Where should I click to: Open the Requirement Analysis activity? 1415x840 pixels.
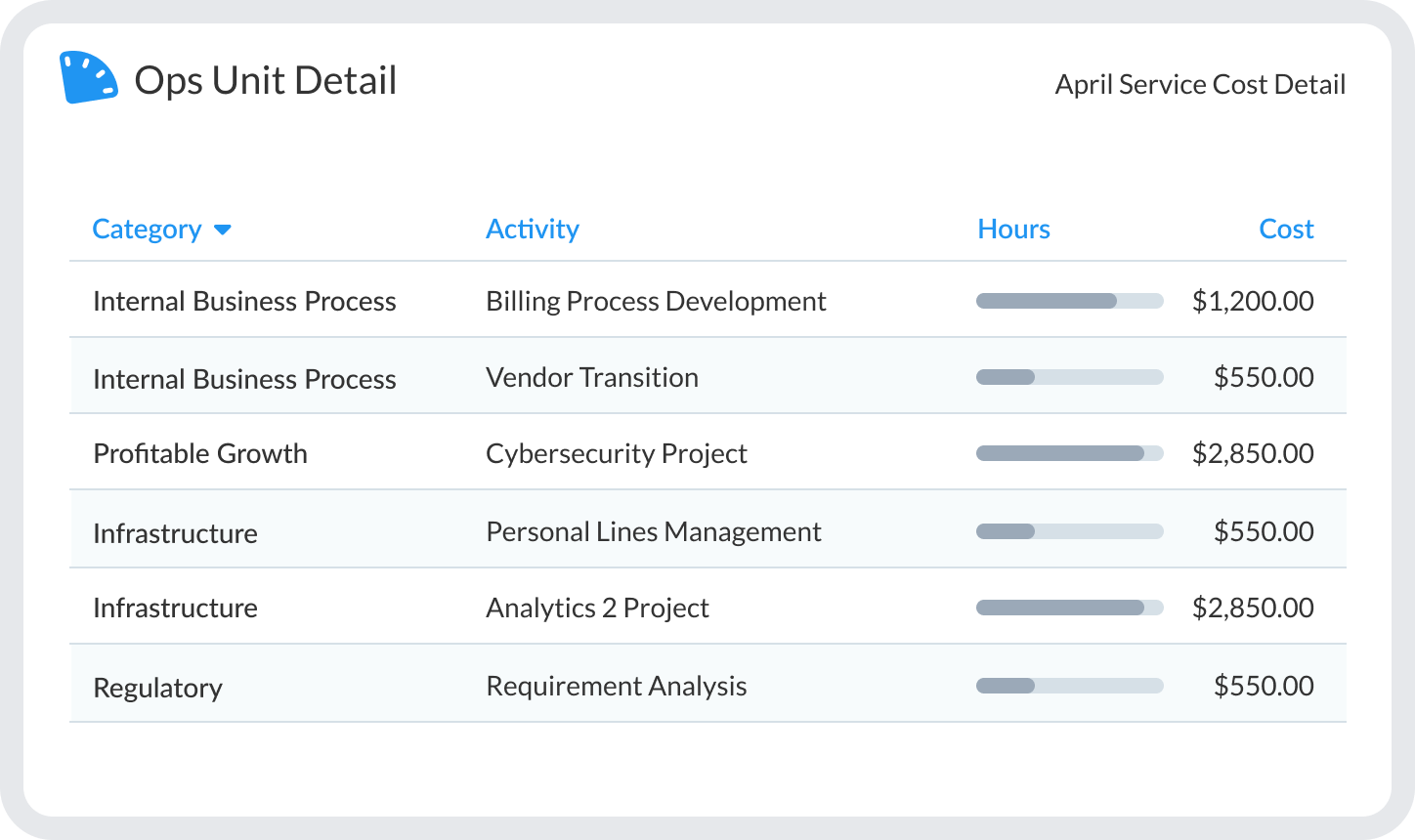pyautogui.click(x=617, y=686)
